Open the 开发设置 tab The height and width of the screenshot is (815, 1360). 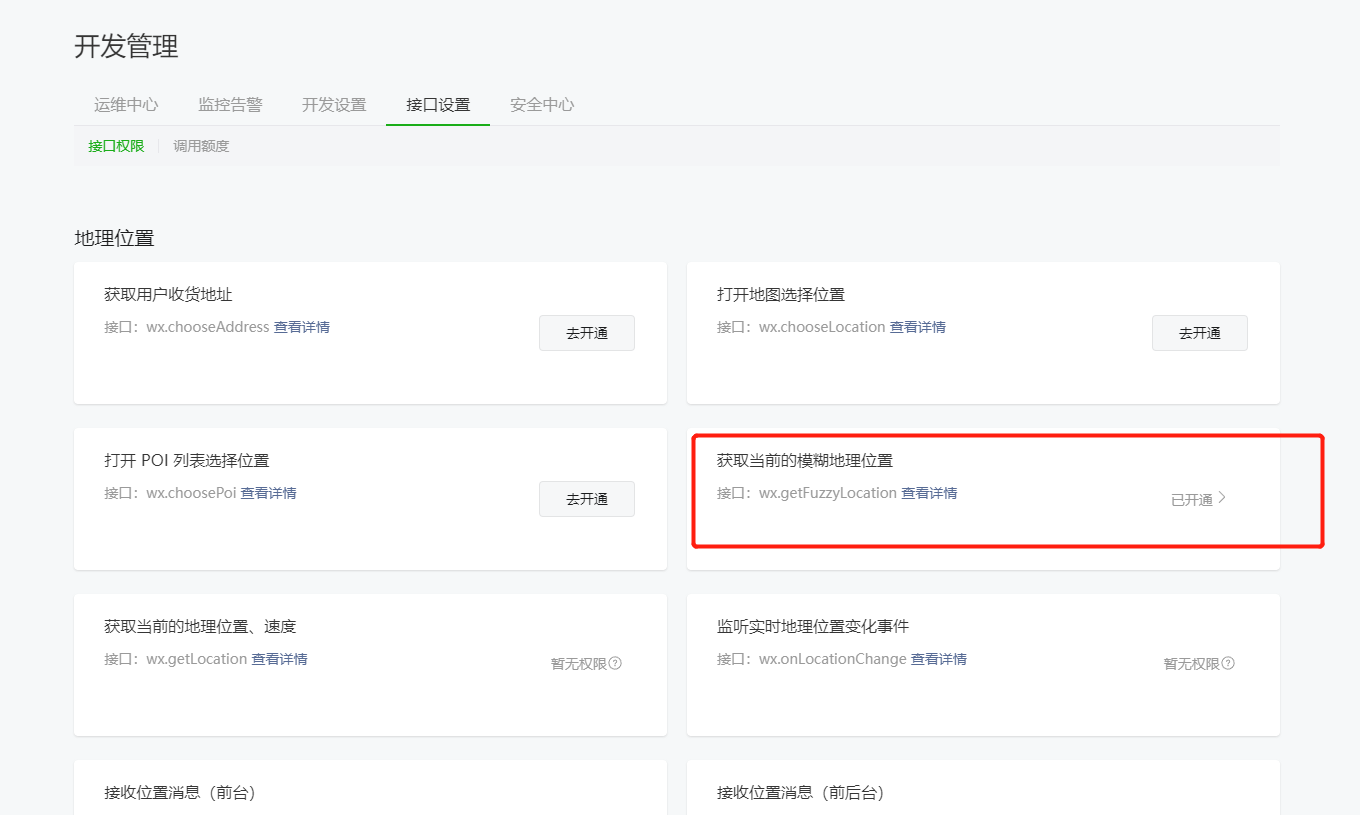pos(334,105)
